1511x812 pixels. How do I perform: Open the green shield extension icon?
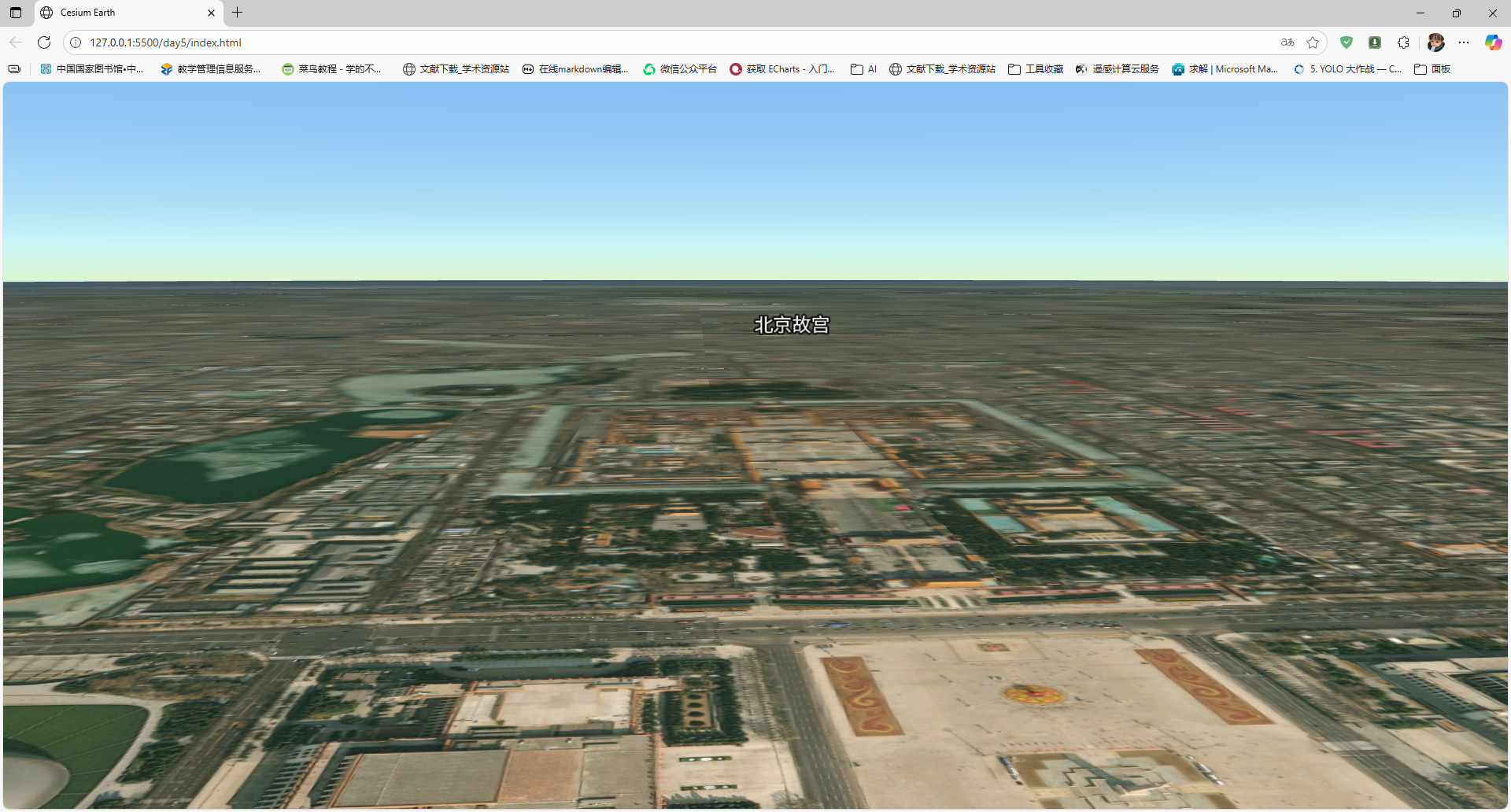1347,42
